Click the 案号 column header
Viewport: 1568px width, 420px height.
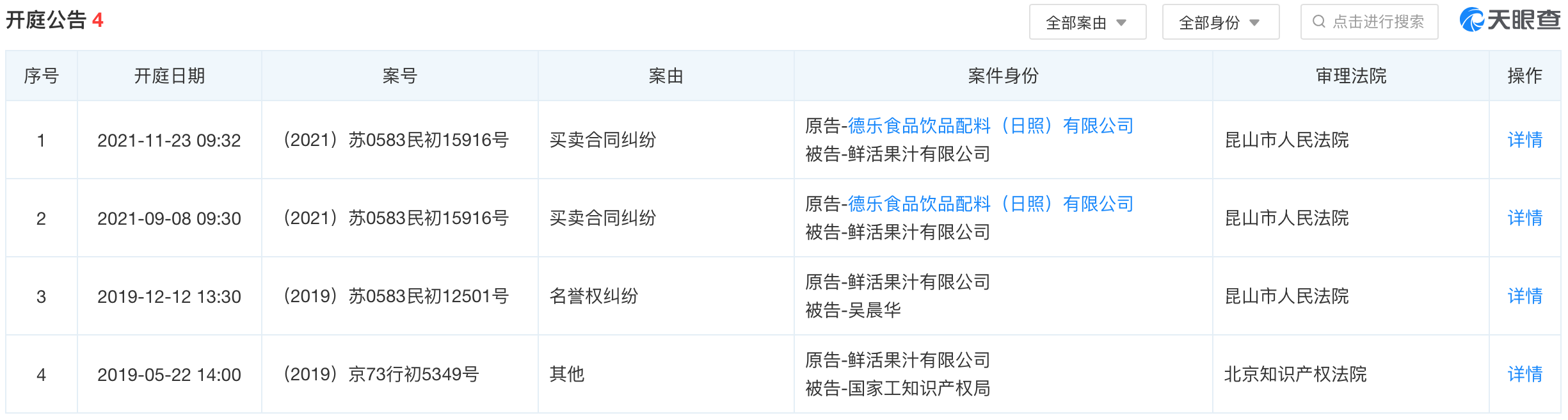click(x=399, y=76)
